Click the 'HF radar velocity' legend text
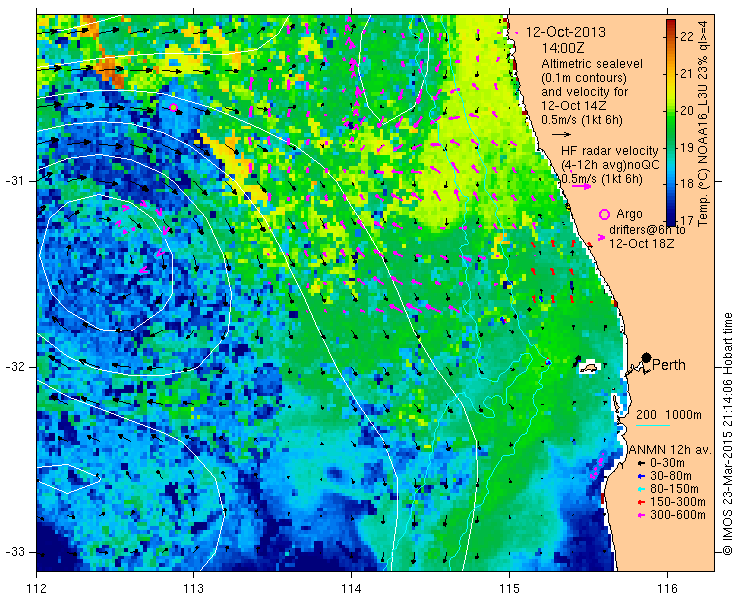 pos(610,151)
